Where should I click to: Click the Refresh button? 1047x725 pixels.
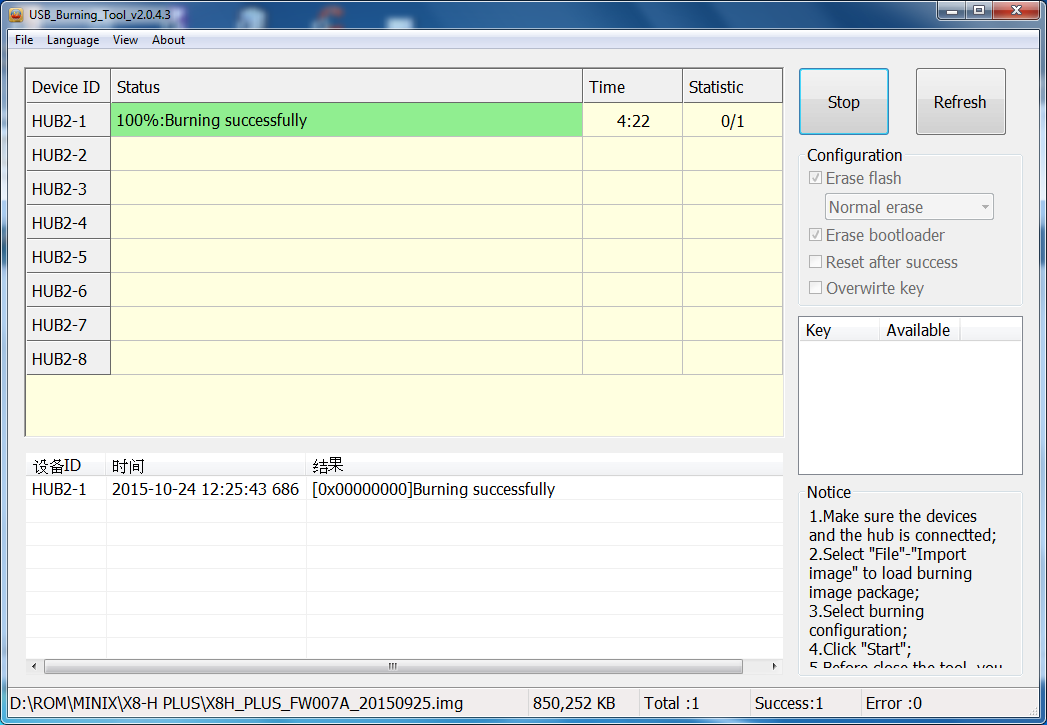[960, 102]
